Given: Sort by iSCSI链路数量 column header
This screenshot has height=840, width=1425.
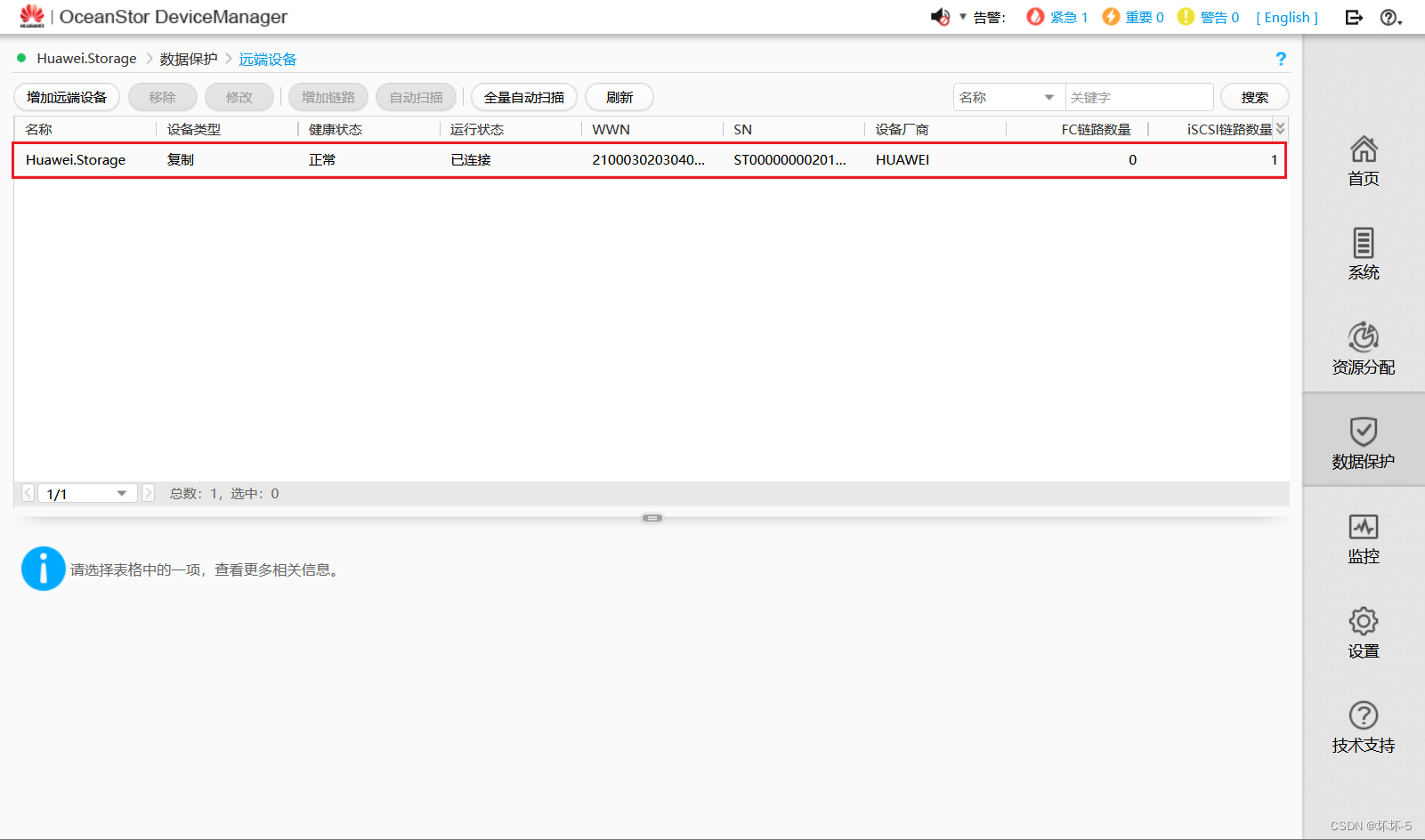Looking at the screenshot, I should pos(1229,129).
